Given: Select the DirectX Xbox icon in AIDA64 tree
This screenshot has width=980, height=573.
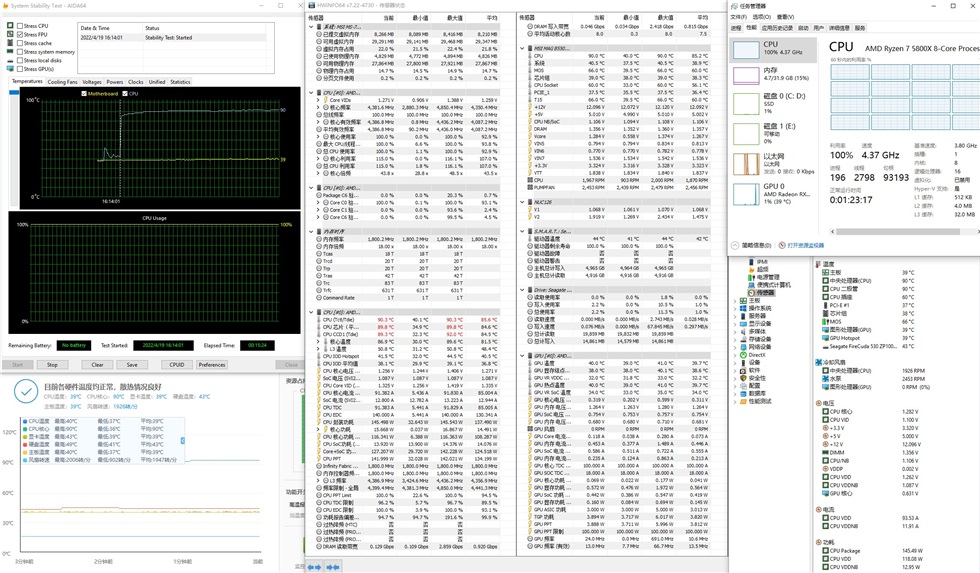Looking at the screenshot, I should (743, 354).
